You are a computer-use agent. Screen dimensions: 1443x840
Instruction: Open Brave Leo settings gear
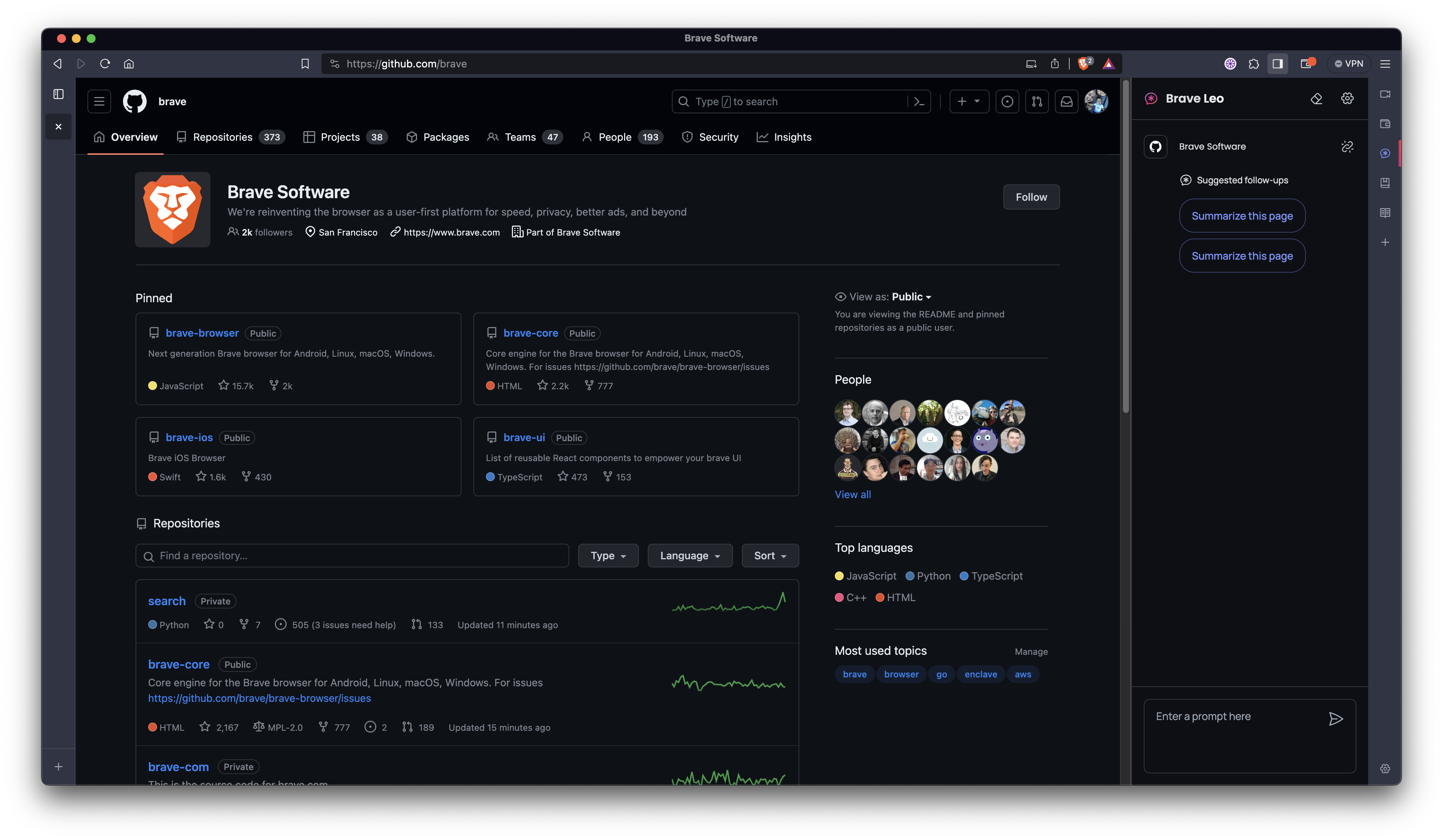(x=1347, y=99)
